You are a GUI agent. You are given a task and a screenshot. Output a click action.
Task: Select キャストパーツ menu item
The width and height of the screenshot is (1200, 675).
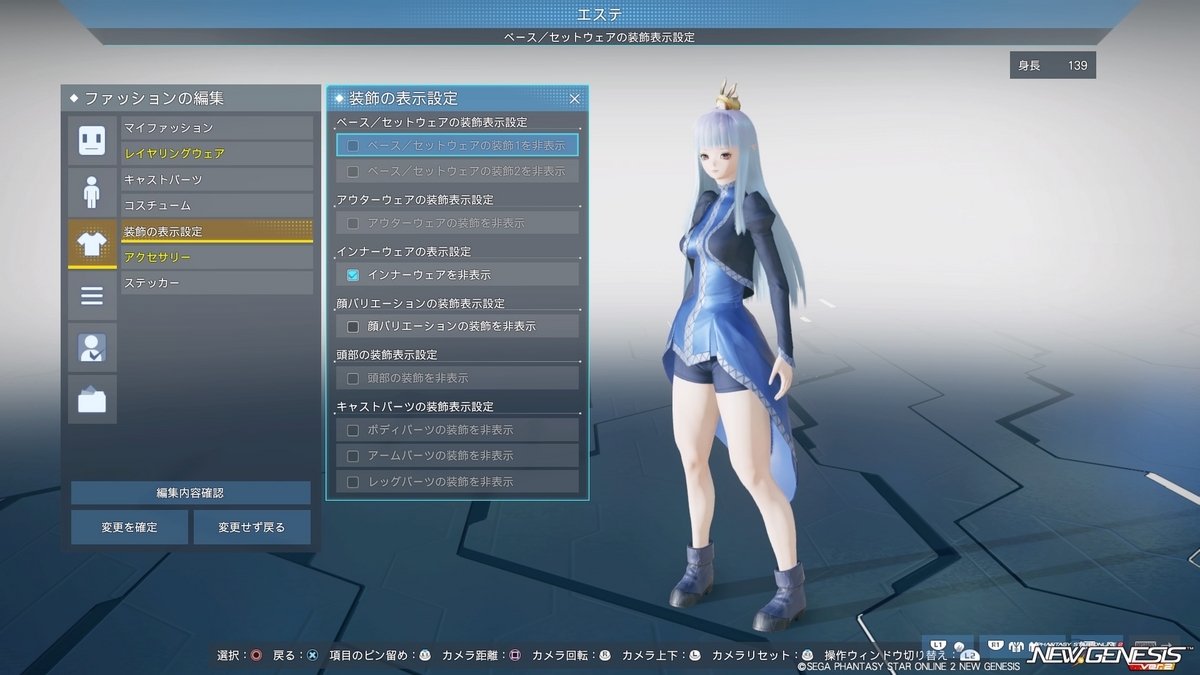pyautogui.click(x=217, y=180)
